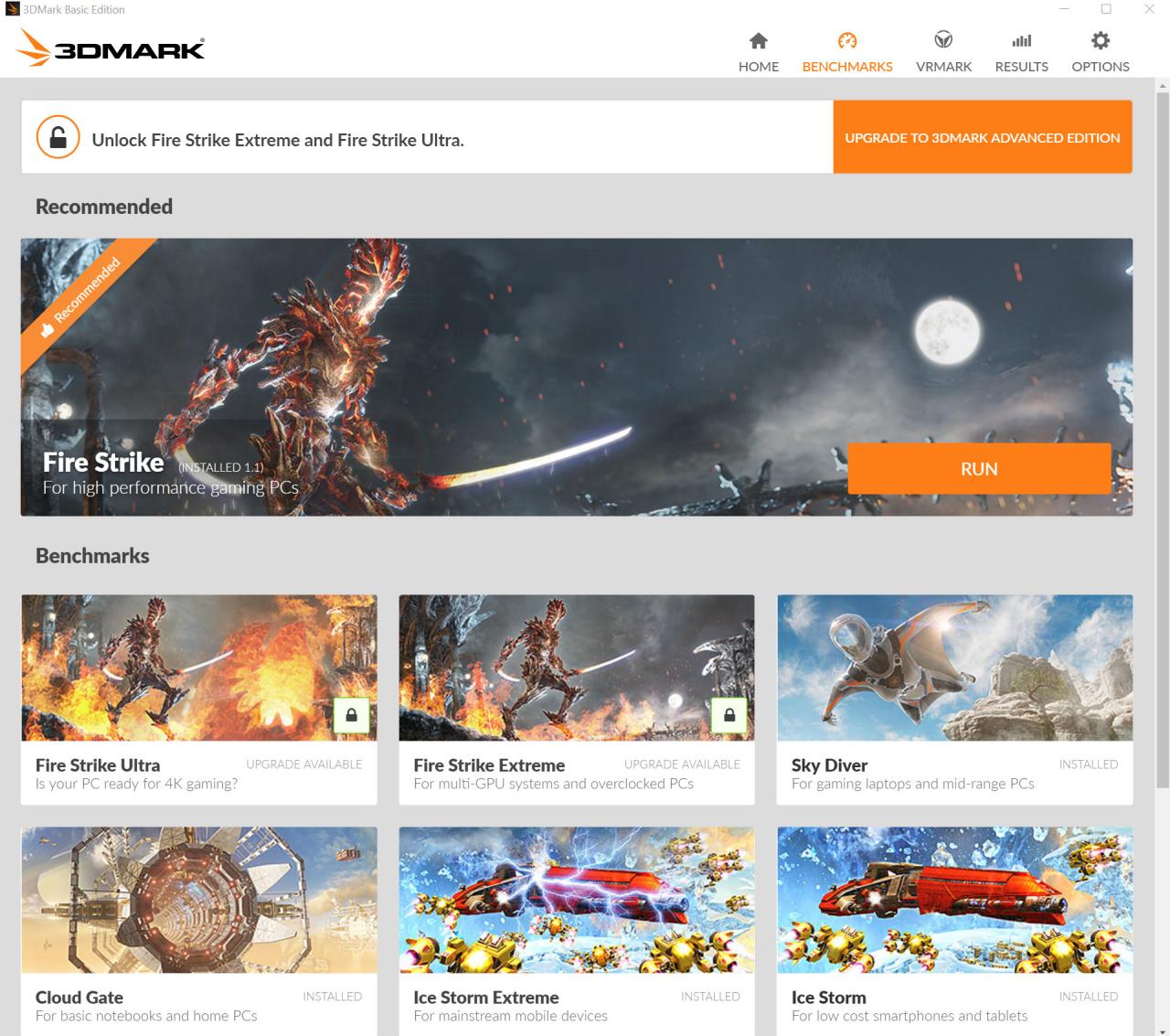The image size is (1170, 1036).
Task: Click 'For low cost smartphones and tablets'
Action: 909,1016
